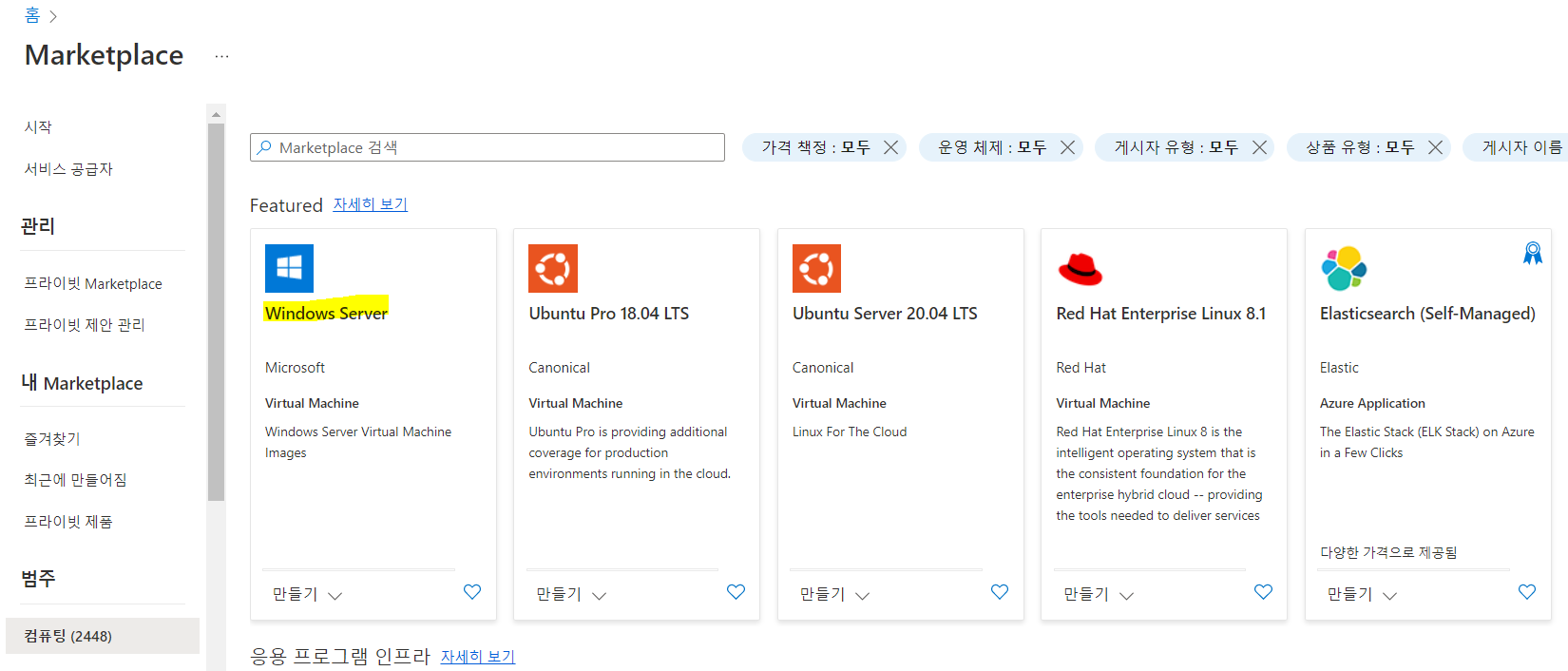Click the sidebar scrollbar up arrow

(216, 114)
